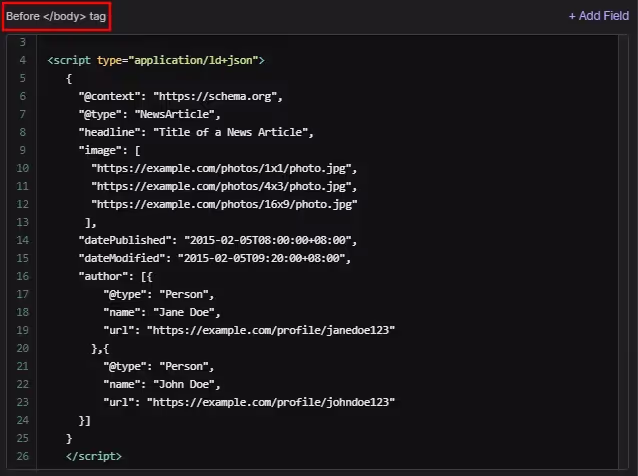638x476 pixels.
Task: Click the script type opening tag line
Action: tap(156, 60)
